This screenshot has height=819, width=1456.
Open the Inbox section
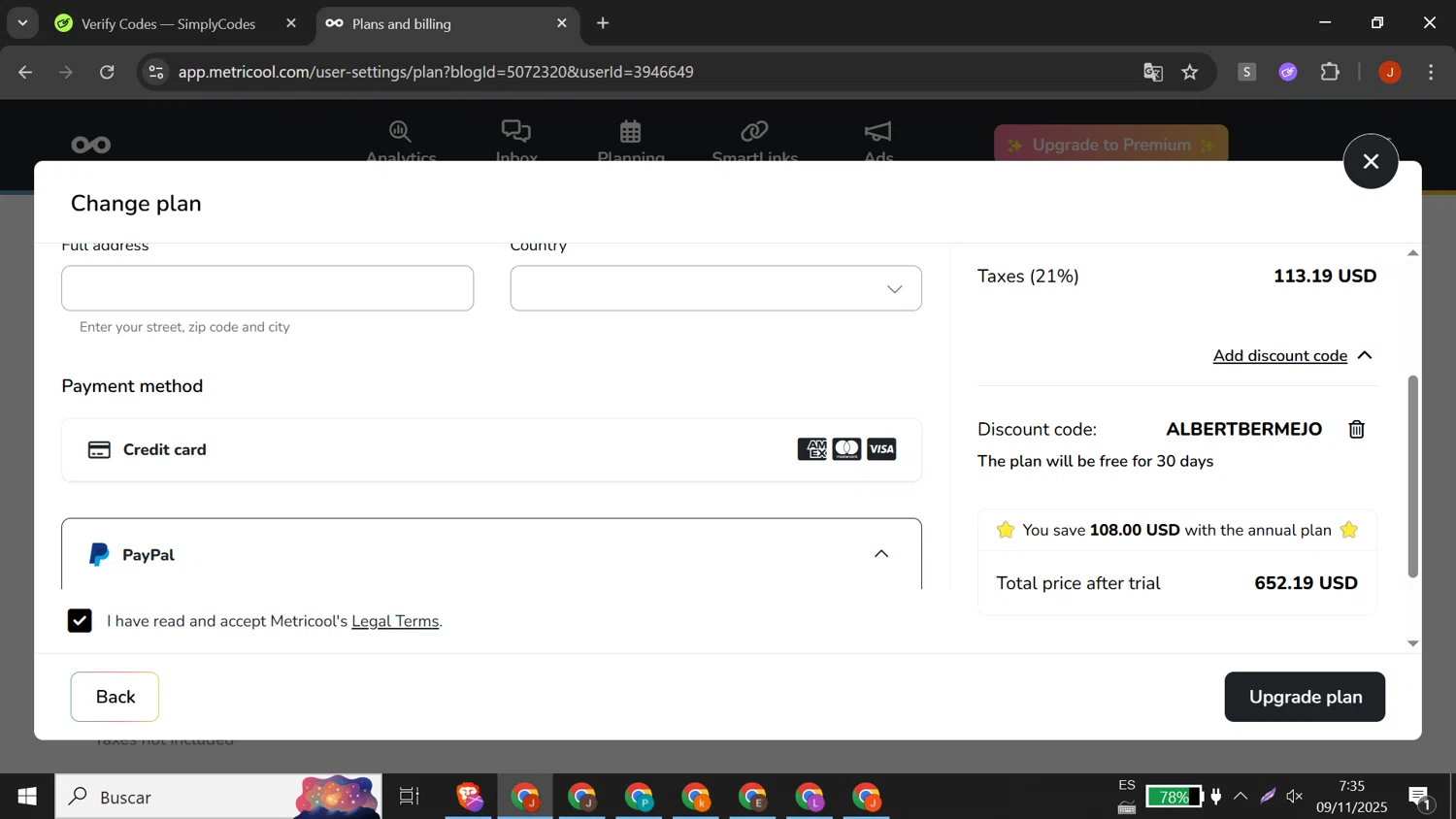[x=516, y=142]
